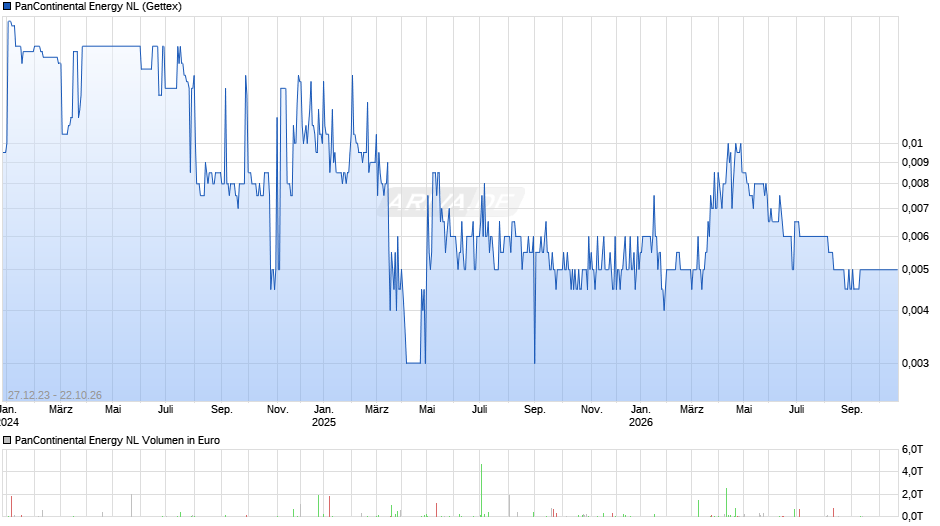Click the 'Mai' label after Jan. 2025
940x526 pixels.
pos(427,410)
